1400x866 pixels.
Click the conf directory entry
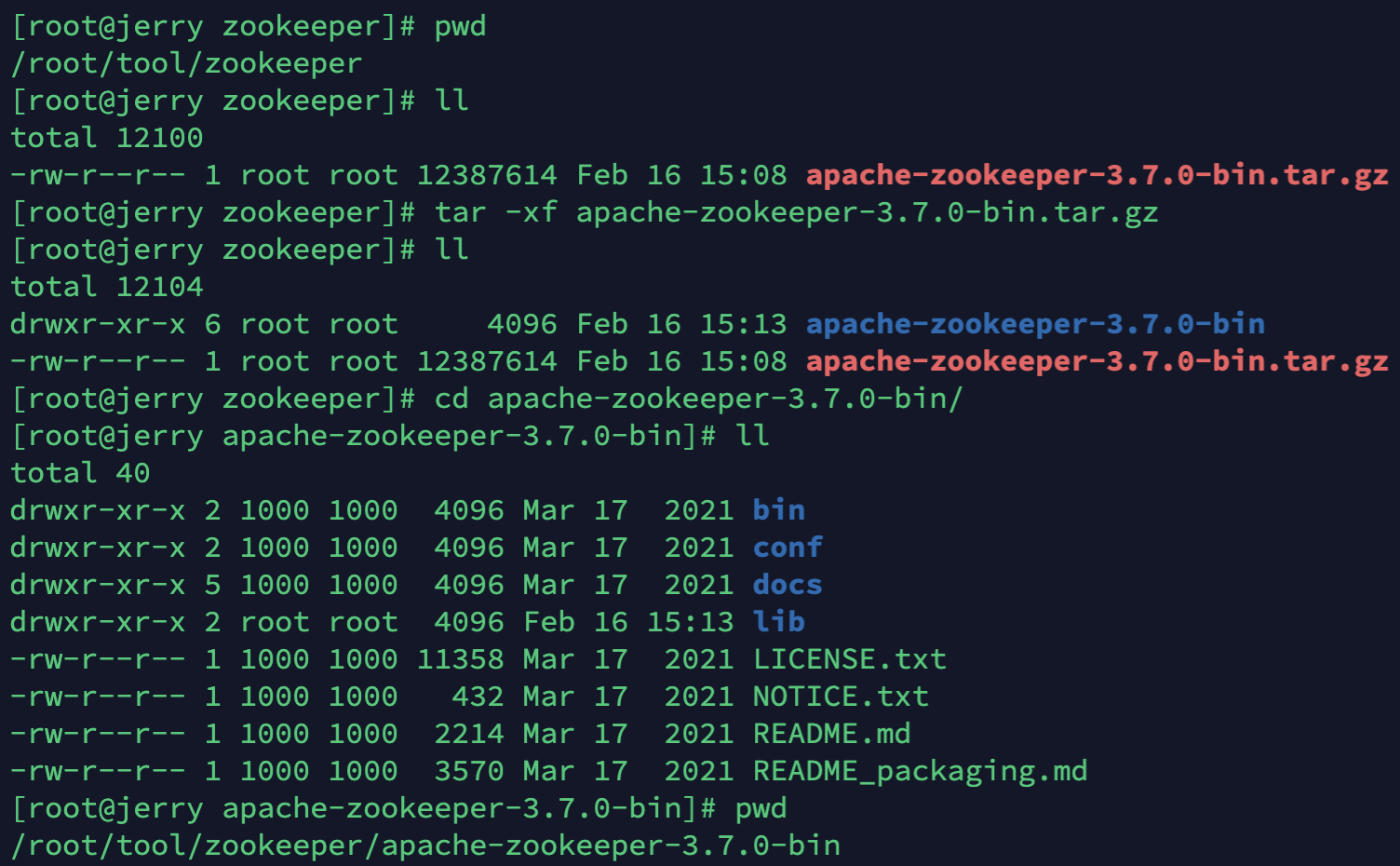tap(787, 548)
